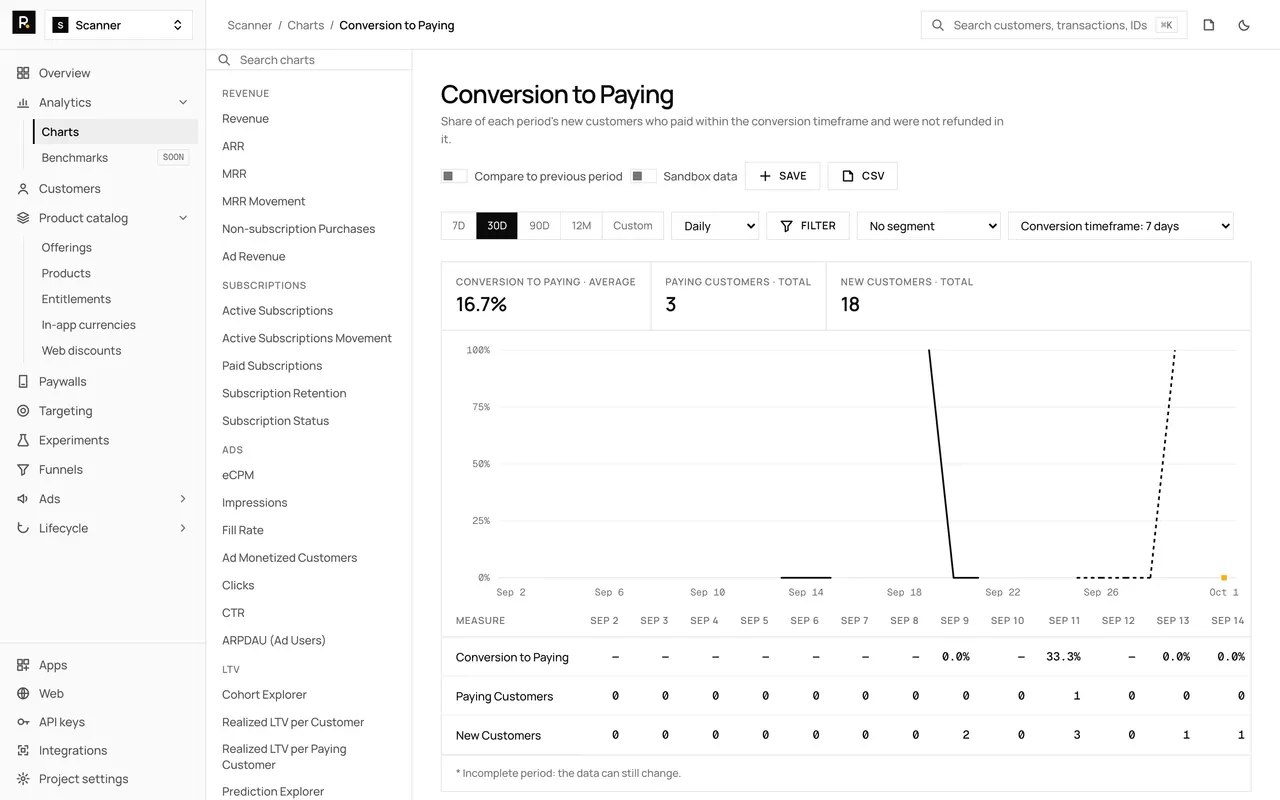Click the SAVE button
1280x800 pixels.
coord(783,176)
